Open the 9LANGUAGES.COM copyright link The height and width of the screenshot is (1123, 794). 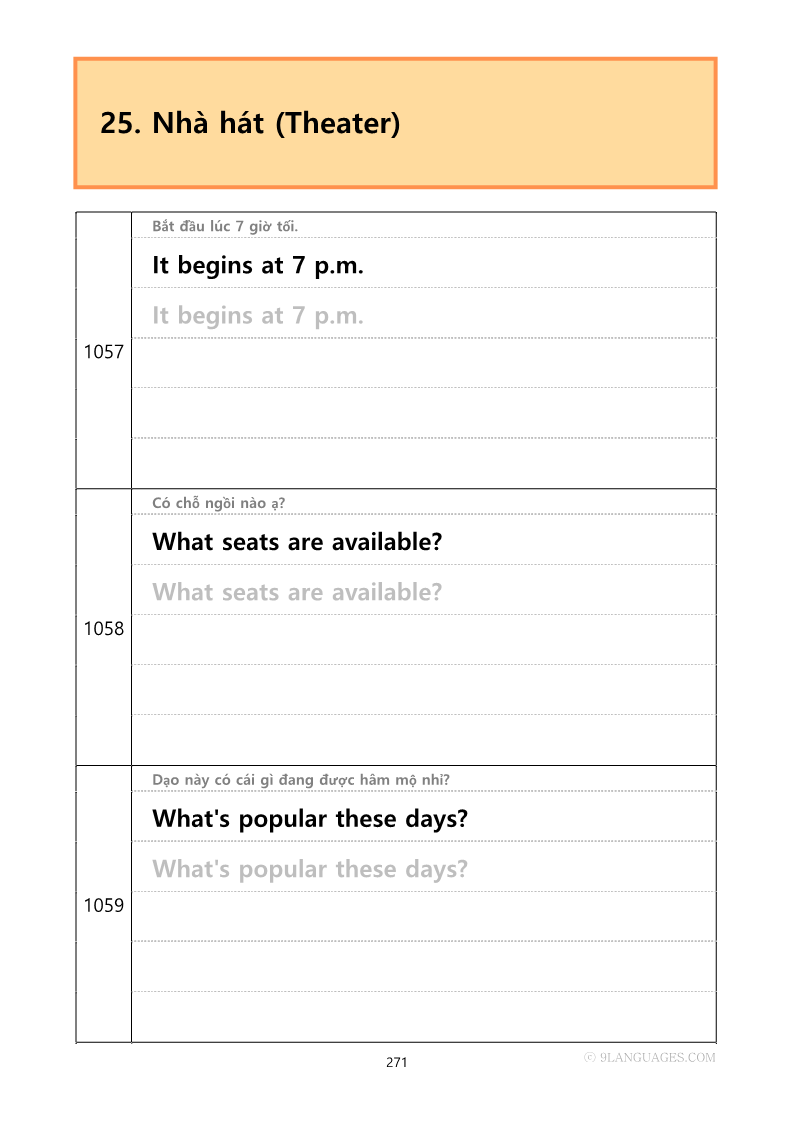[650, 1057]
